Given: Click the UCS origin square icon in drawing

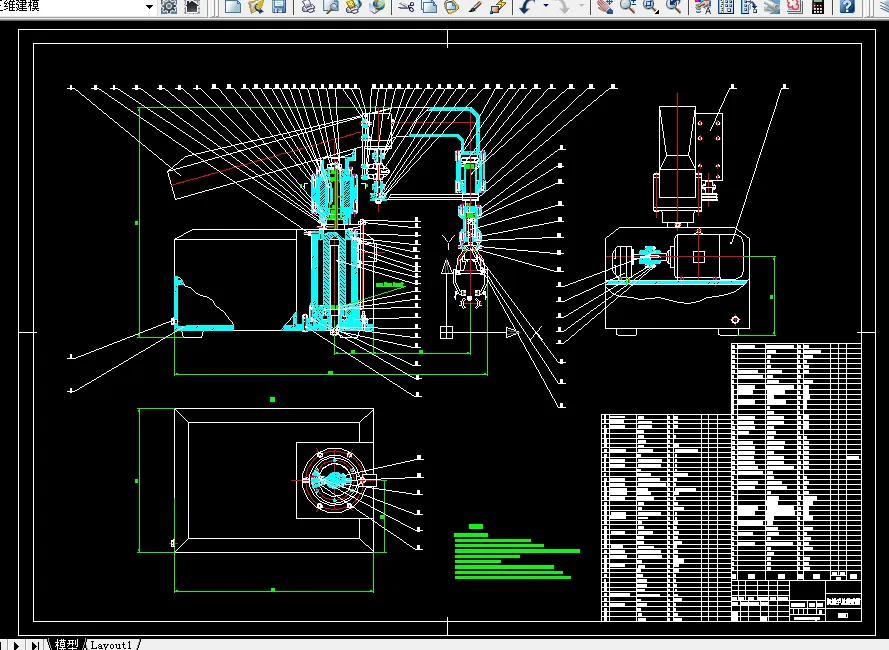Looking at the screenshot, I should [x=446, y=332].
